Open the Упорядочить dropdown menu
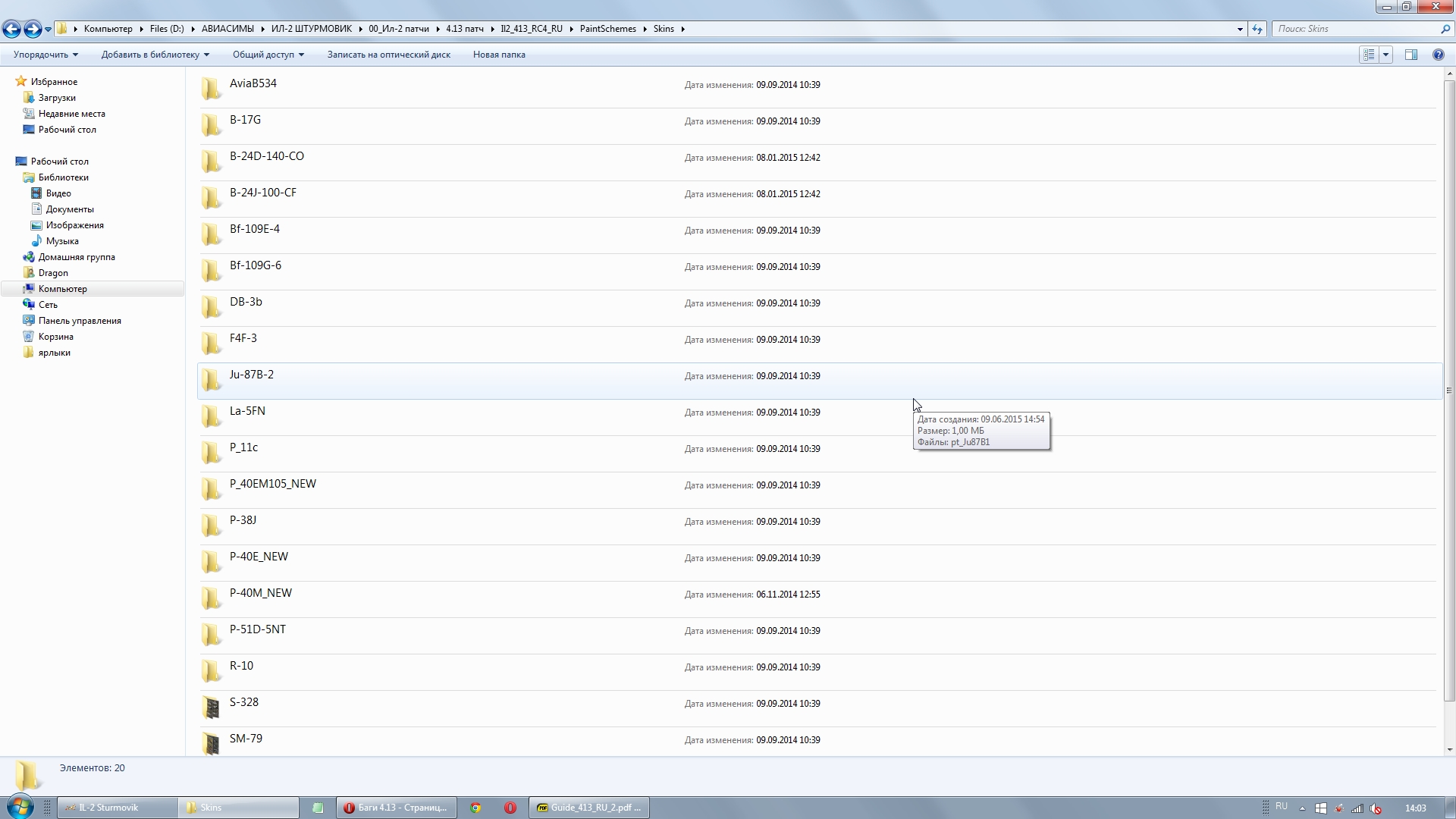Screen dimensions: 1456x819 [45, 55]
